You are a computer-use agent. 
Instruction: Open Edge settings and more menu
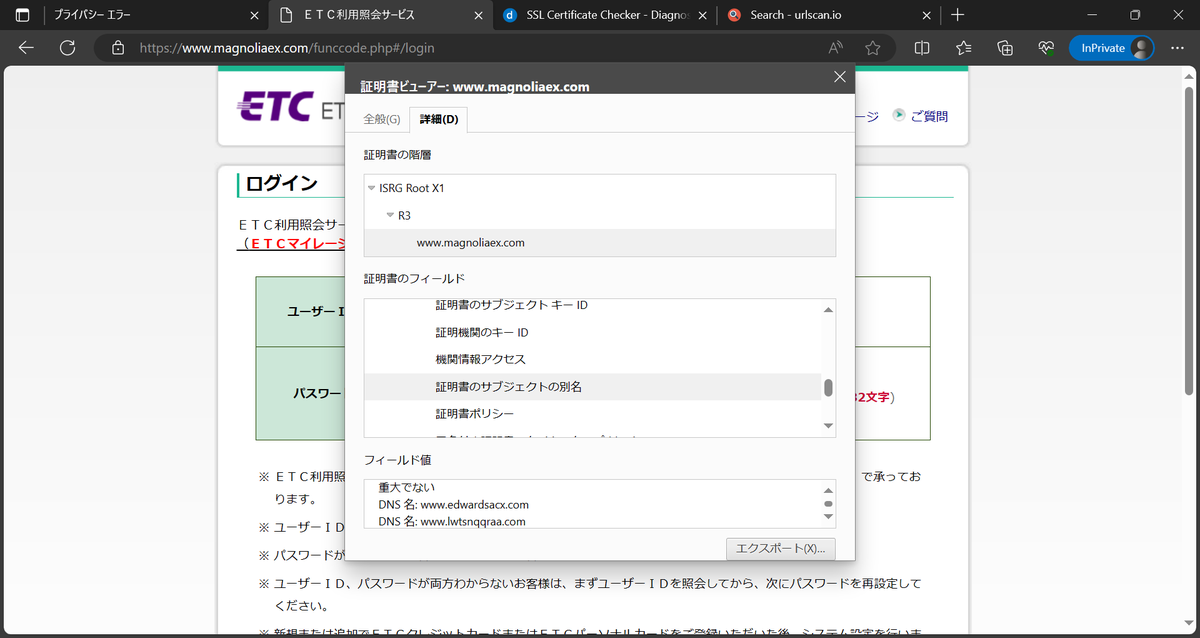click(x=1176, y=47)
